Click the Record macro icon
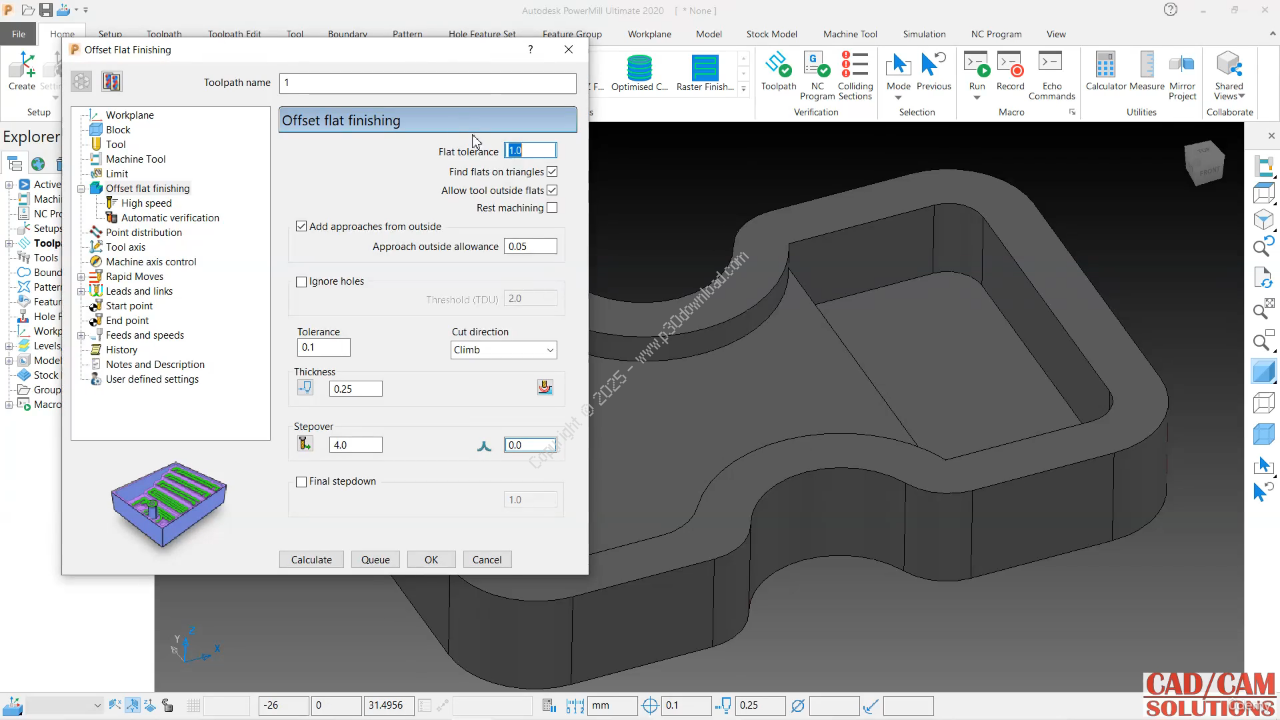Image resolution: width=1280 pixels, height=720 pixels. [1010, 66]
